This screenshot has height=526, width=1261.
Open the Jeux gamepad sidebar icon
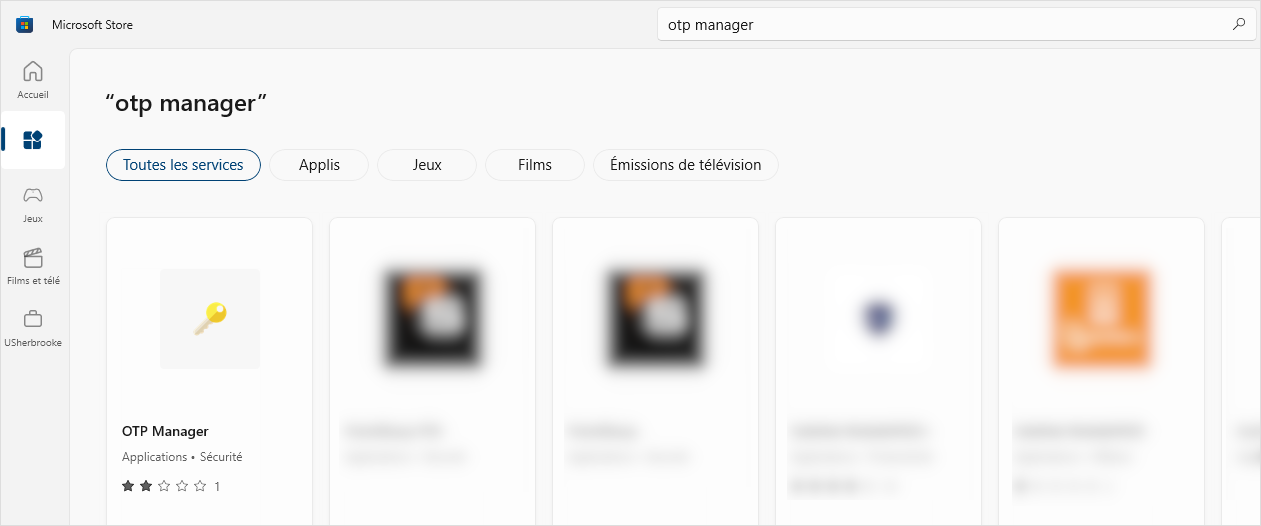point(33,195)
